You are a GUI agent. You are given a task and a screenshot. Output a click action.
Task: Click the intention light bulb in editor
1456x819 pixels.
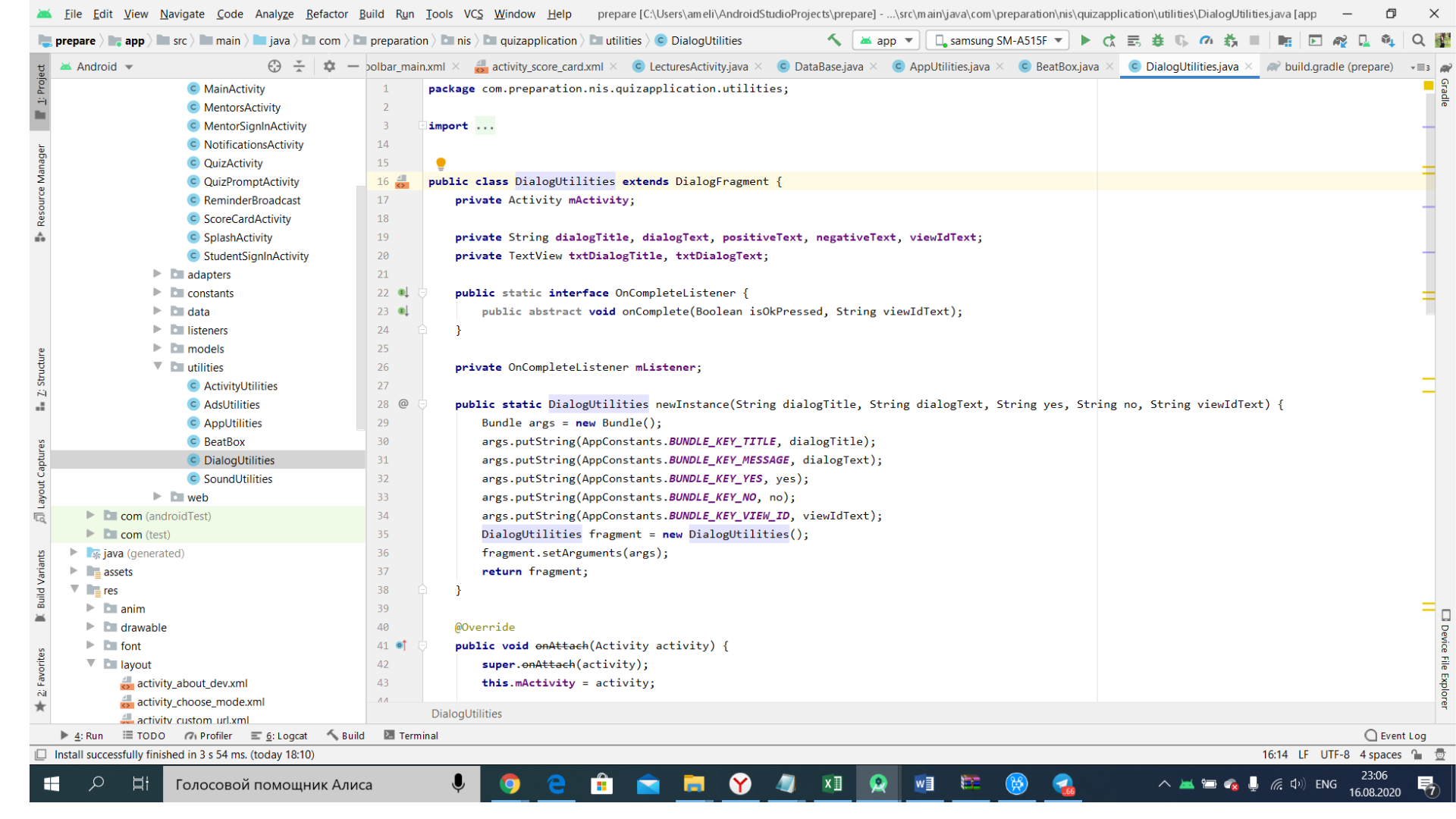pyautogui.click(x=441, y=163)
